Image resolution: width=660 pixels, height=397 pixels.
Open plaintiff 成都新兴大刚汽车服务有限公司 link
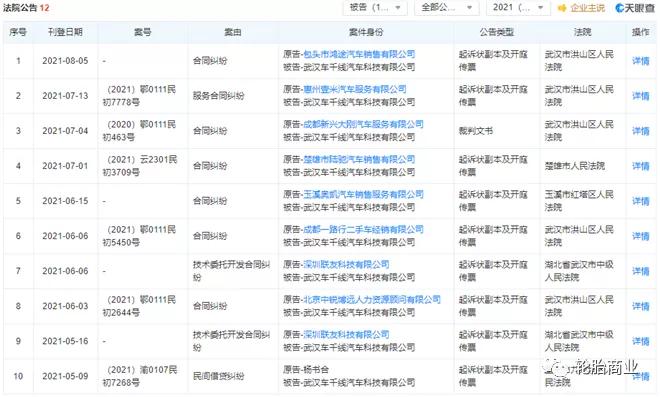coord(363,124)
